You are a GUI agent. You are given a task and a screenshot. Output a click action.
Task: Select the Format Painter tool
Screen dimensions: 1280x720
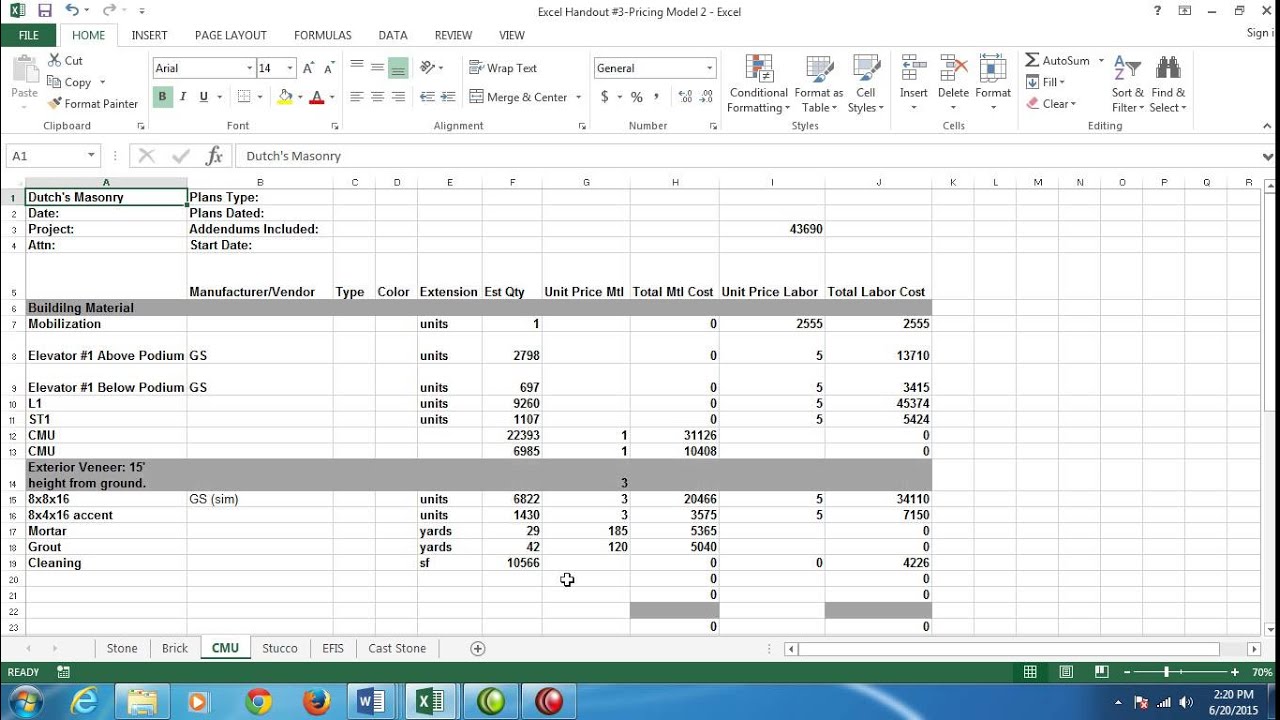tap(93, 104)
